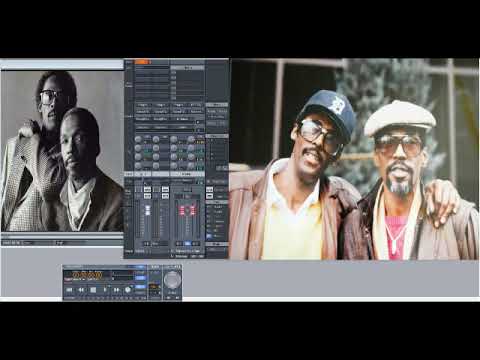Select the orange highlighted tab atop the mixer

click(x=141, y=62)
